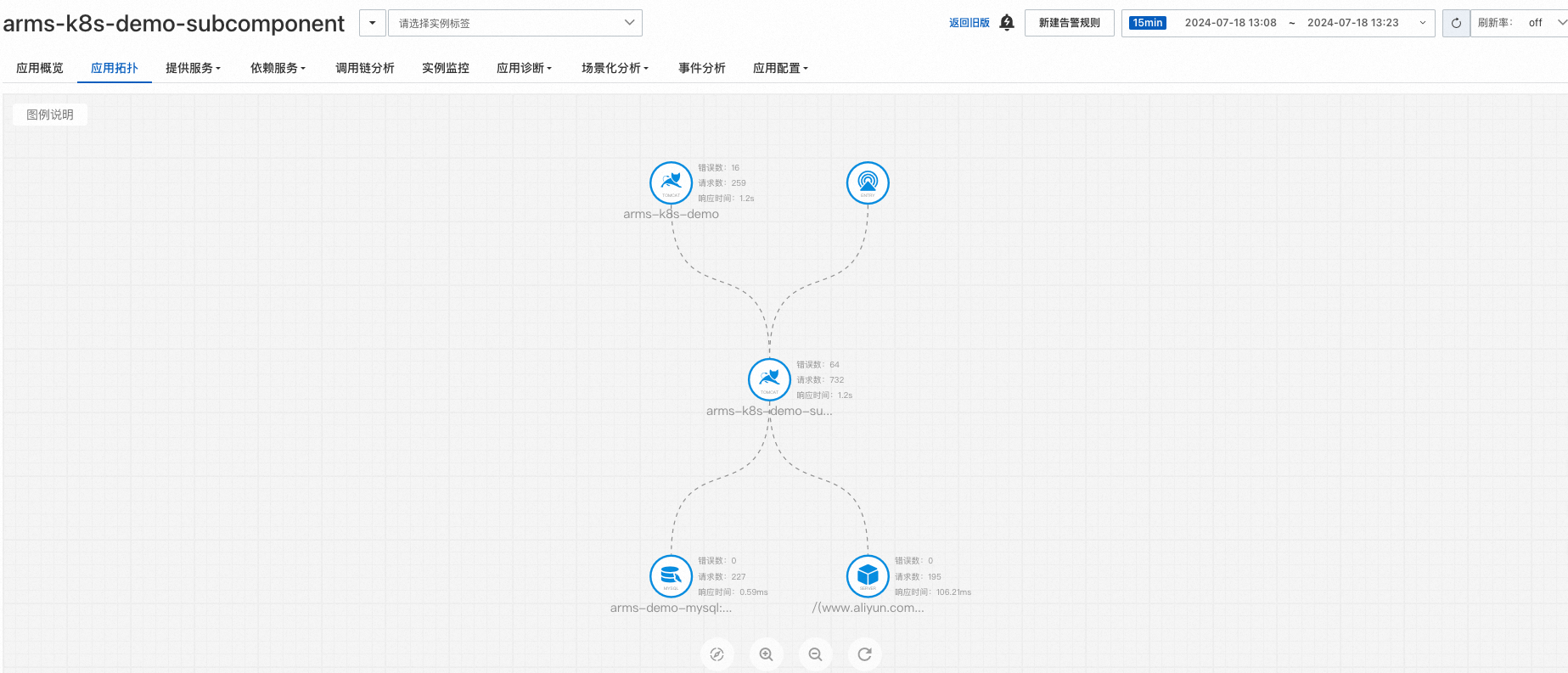Go to the 实例监控 tab
The image size is (1568, 673).
[x=446, y=68]
